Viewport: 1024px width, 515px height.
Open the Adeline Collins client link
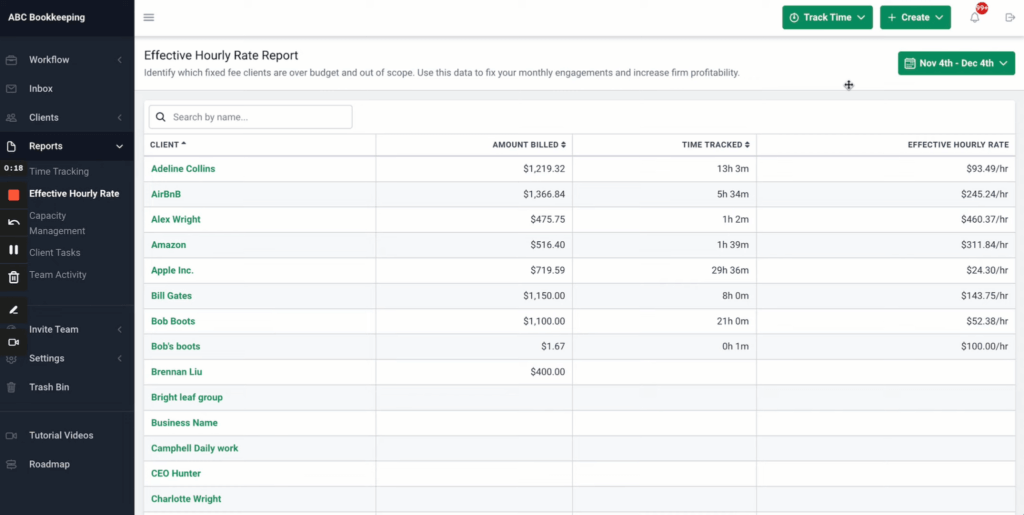tap(183, 169)
